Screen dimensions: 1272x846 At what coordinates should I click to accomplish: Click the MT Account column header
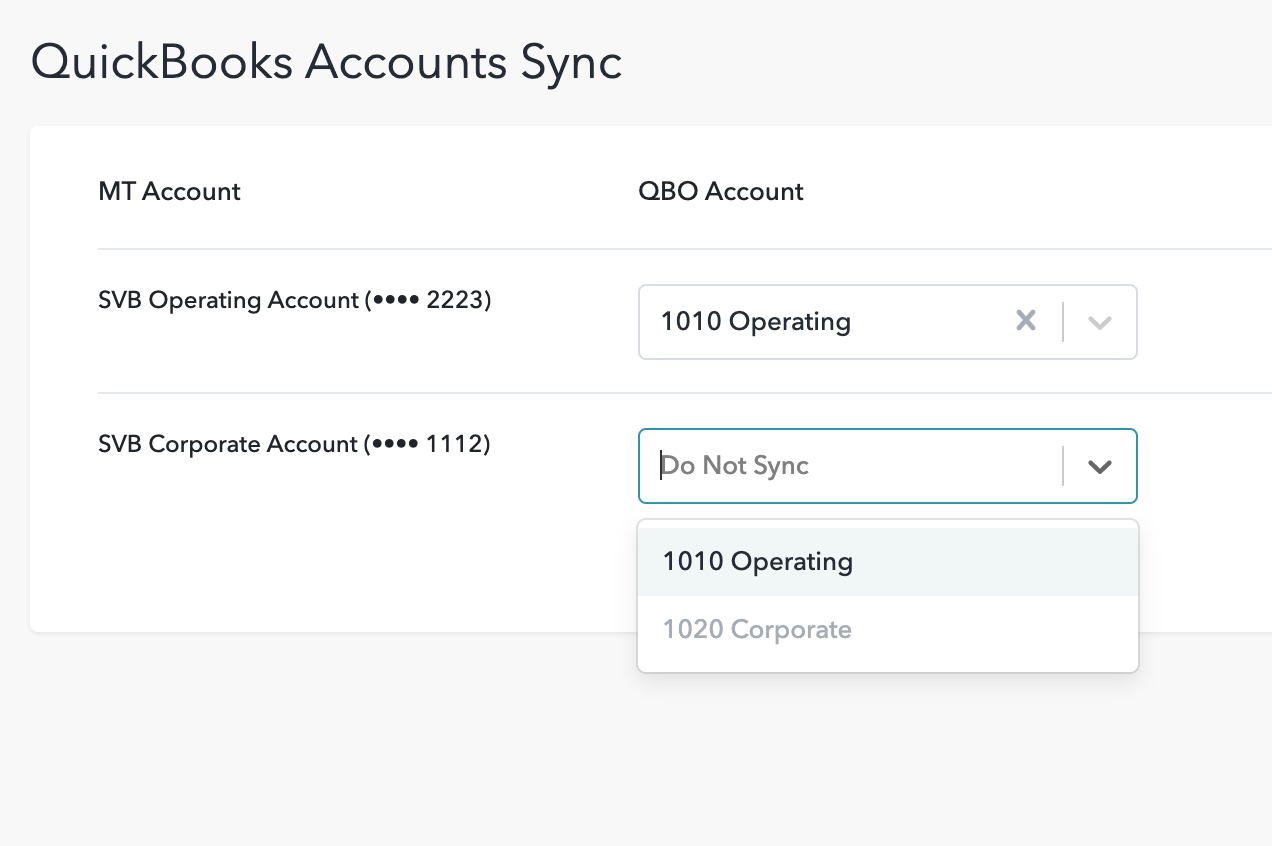pos(169,191)
